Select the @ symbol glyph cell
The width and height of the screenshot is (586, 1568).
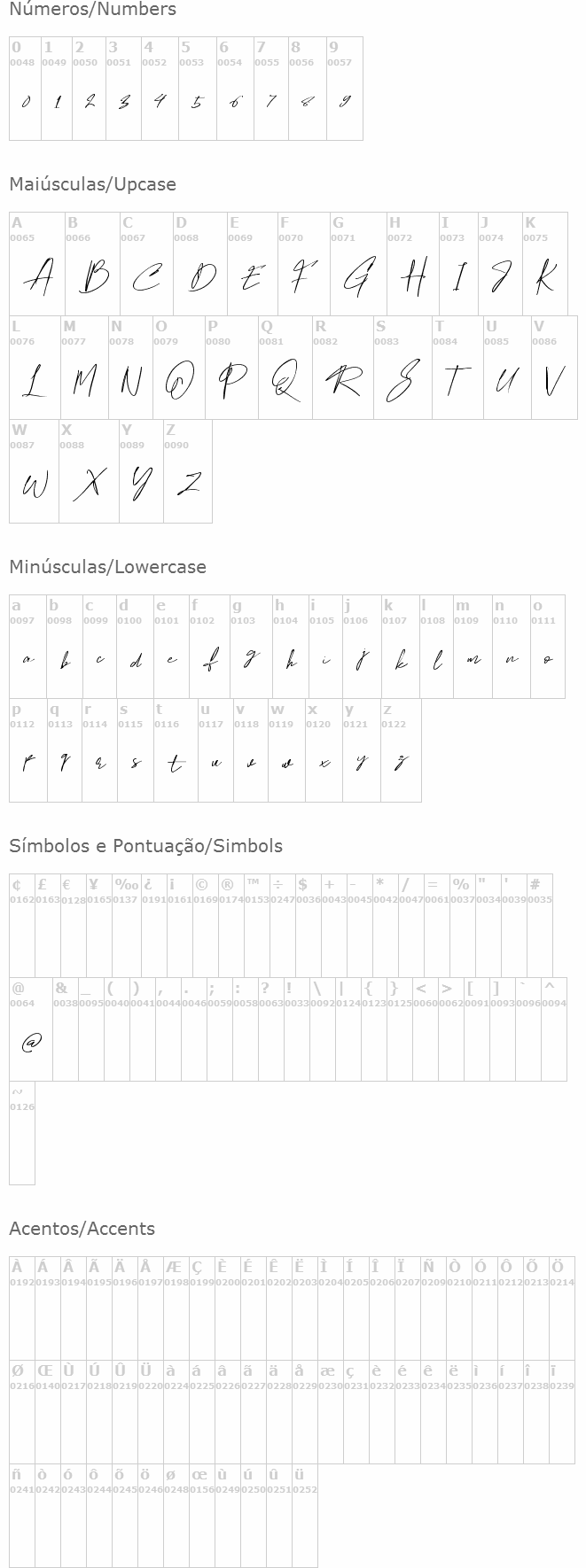[x=31, y=1029]
